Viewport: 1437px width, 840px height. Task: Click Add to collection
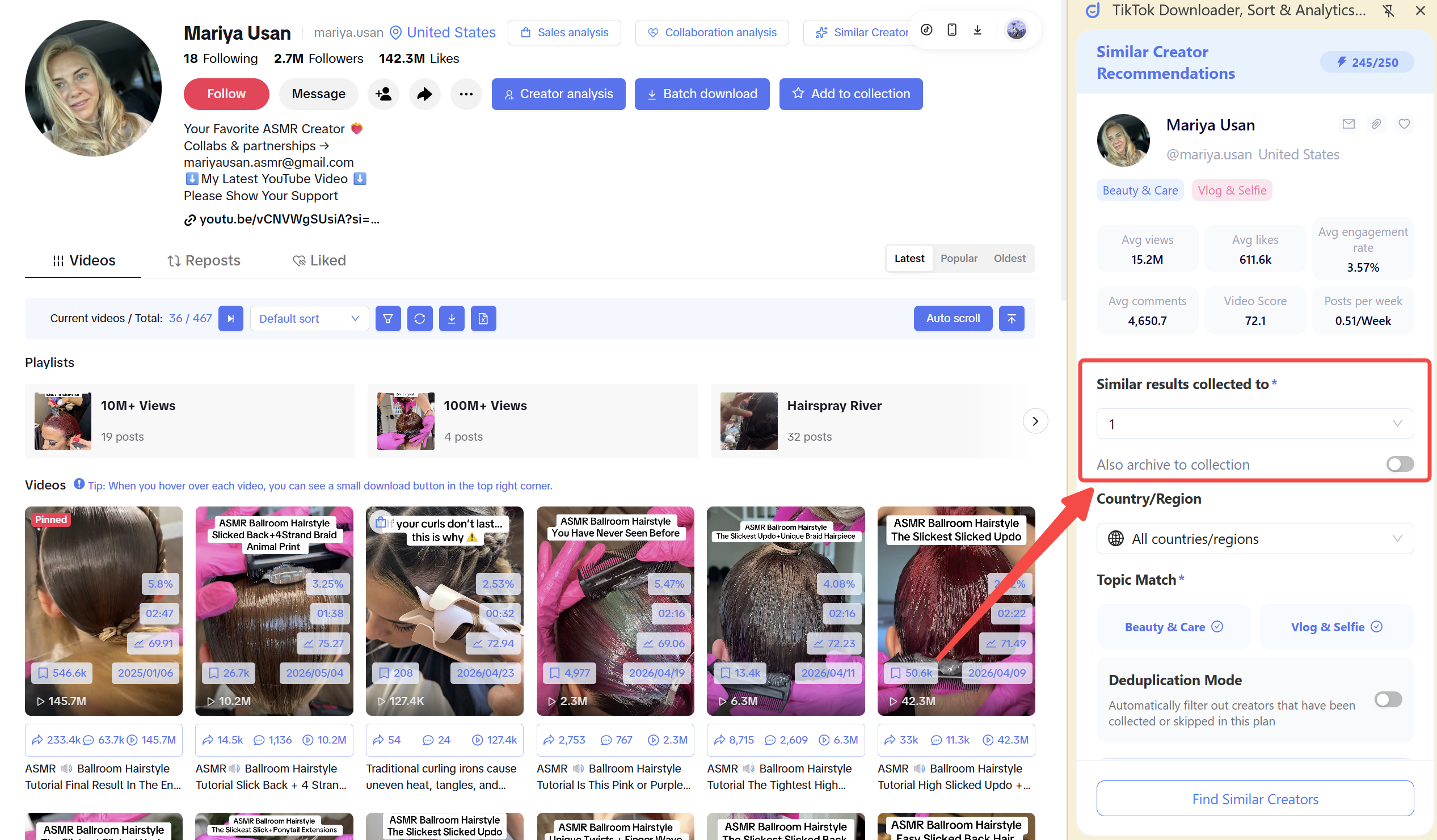[x=851, y=94]
